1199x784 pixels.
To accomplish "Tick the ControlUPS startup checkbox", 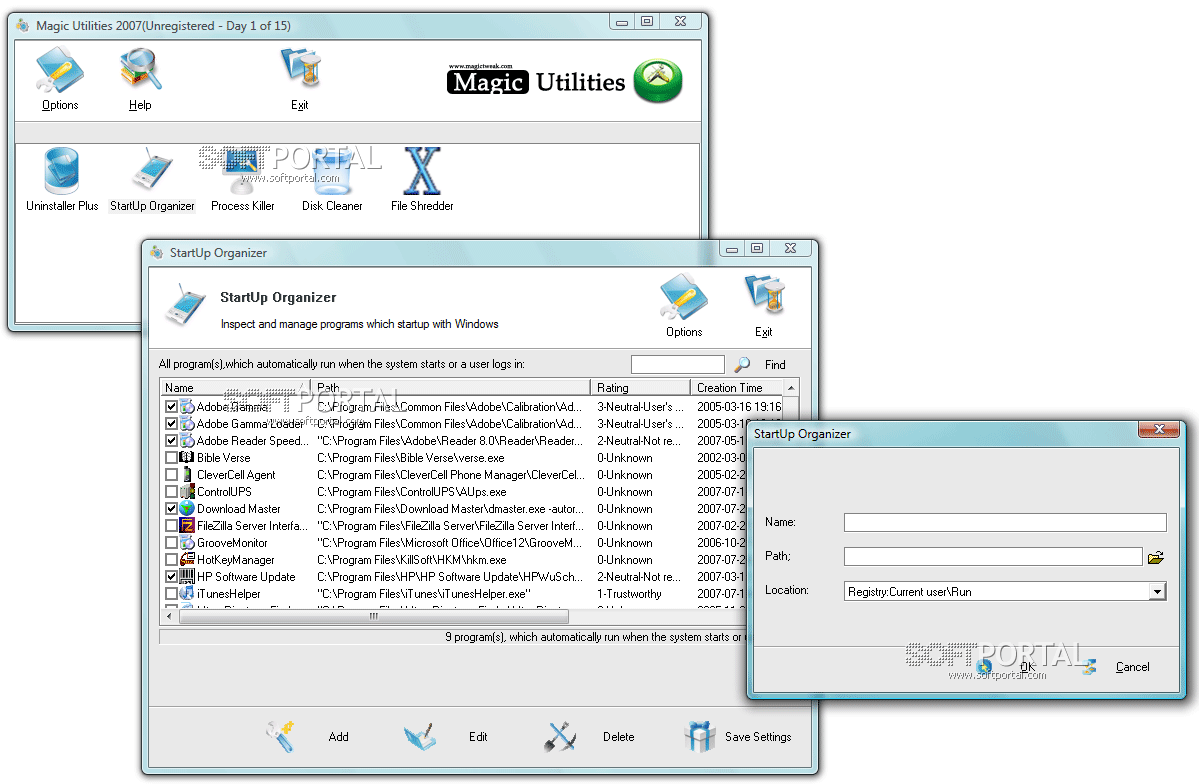I will pos(171,492).
